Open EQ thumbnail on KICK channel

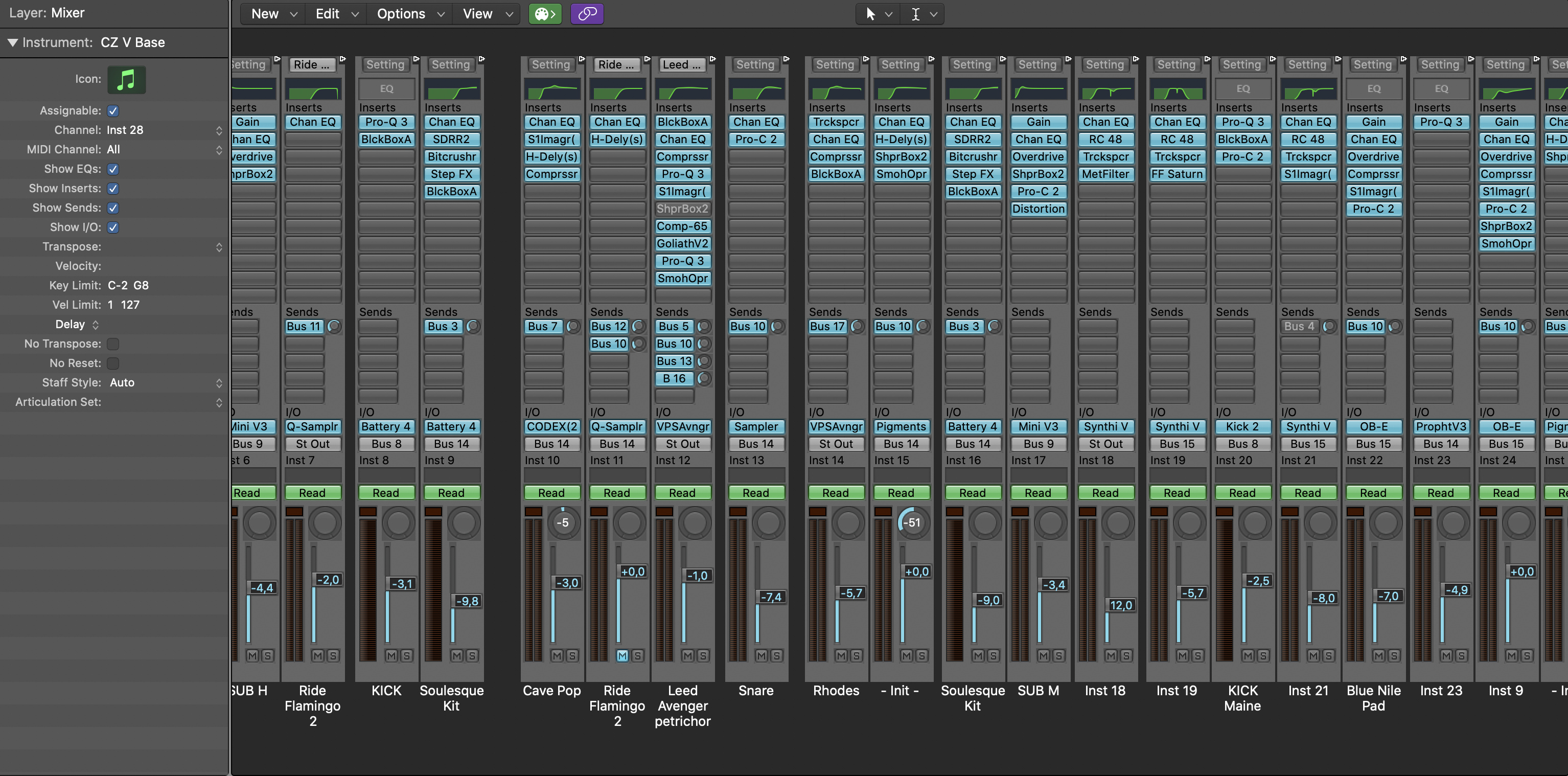386,89
